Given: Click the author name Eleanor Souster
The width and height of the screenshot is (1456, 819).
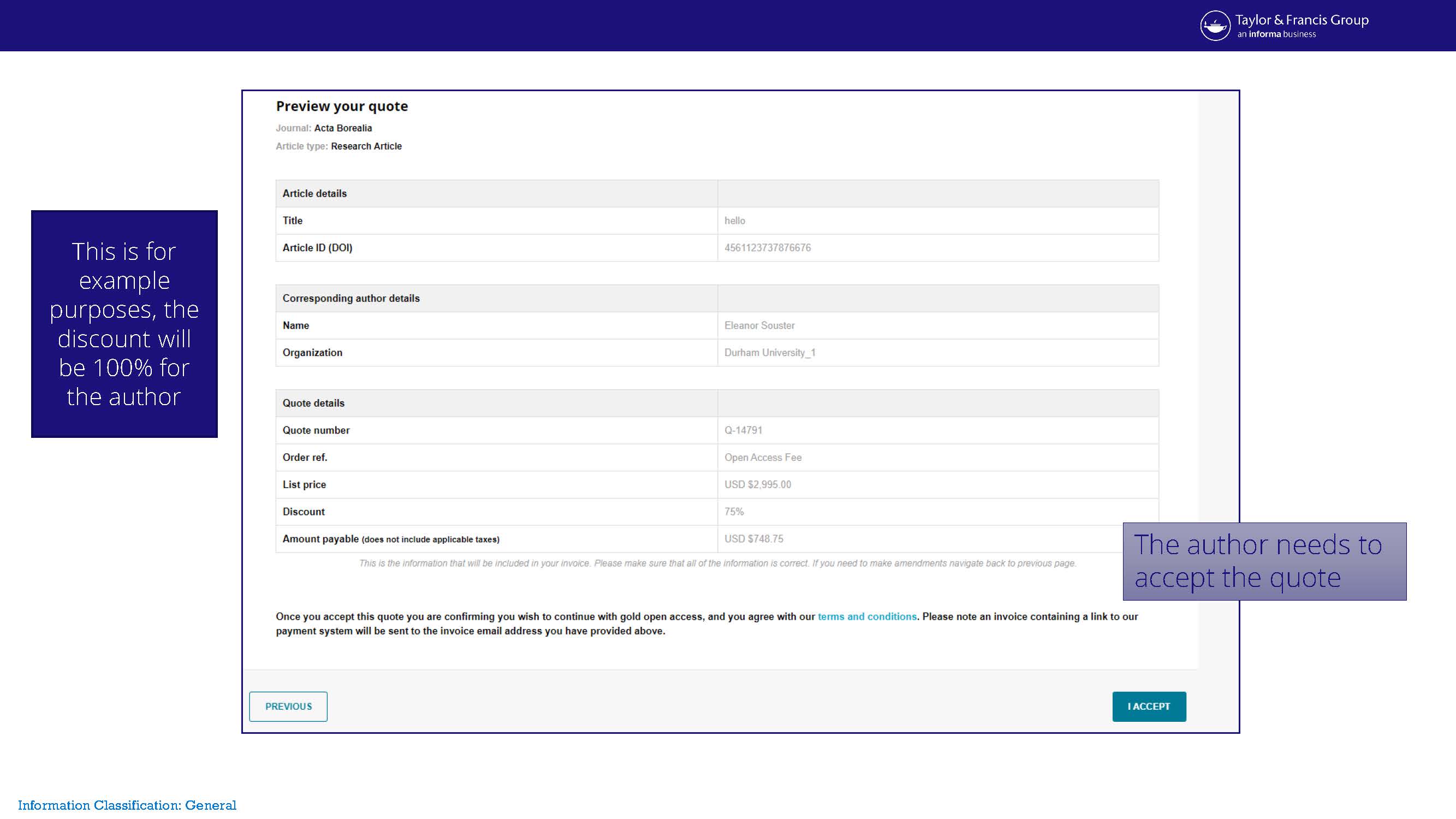Looking at the screenshot, I should coord(759,325).
